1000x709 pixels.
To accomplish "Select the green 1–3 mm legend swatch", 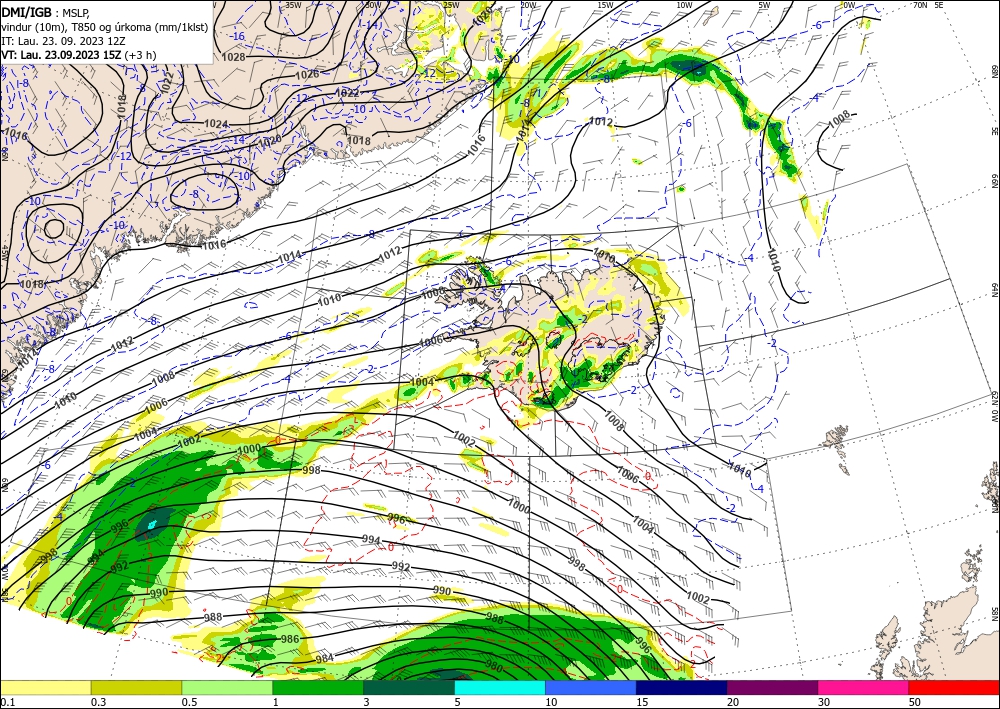I will click(318, 687).
